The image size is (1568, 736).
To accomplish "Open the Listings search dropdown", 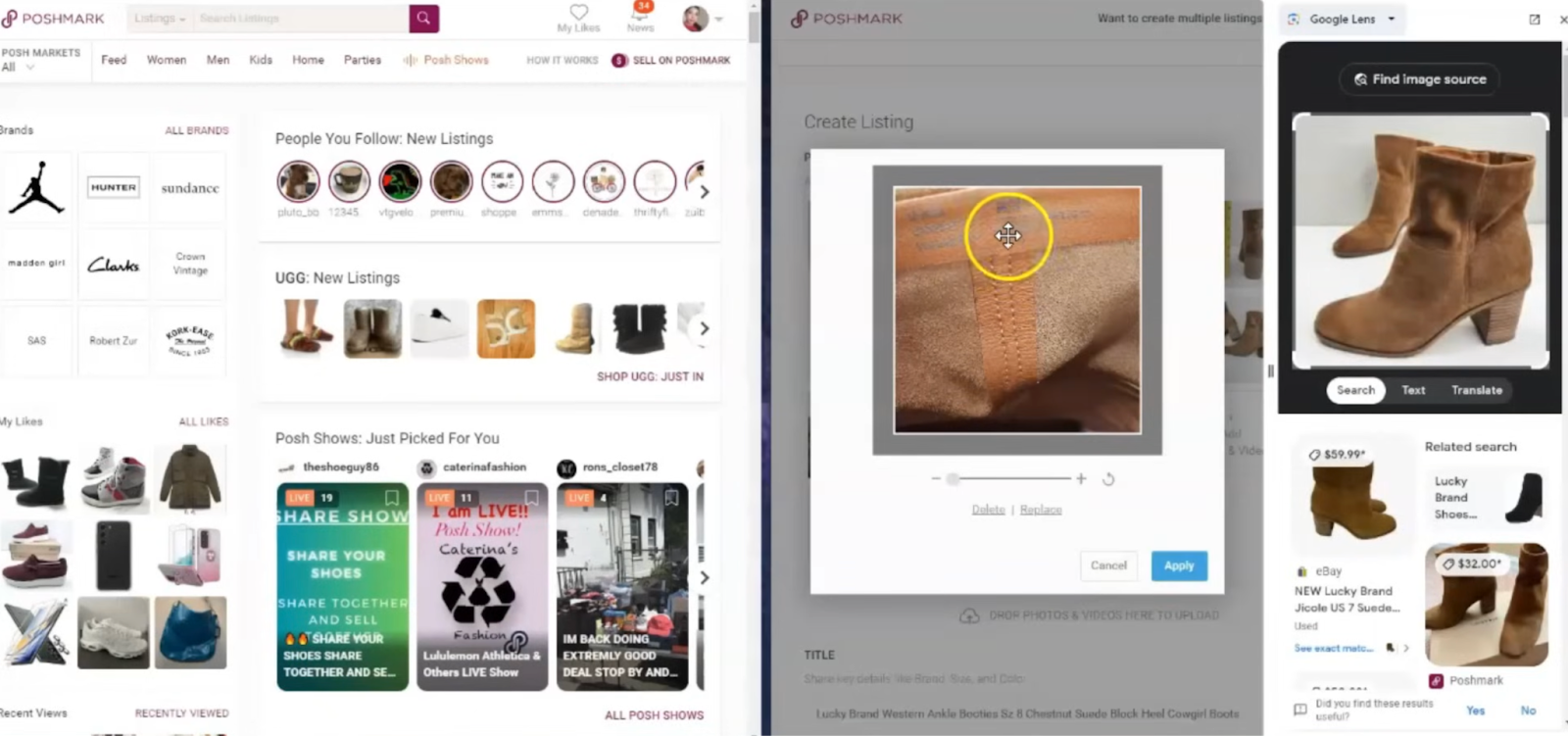I will click(x=160, y=19).
